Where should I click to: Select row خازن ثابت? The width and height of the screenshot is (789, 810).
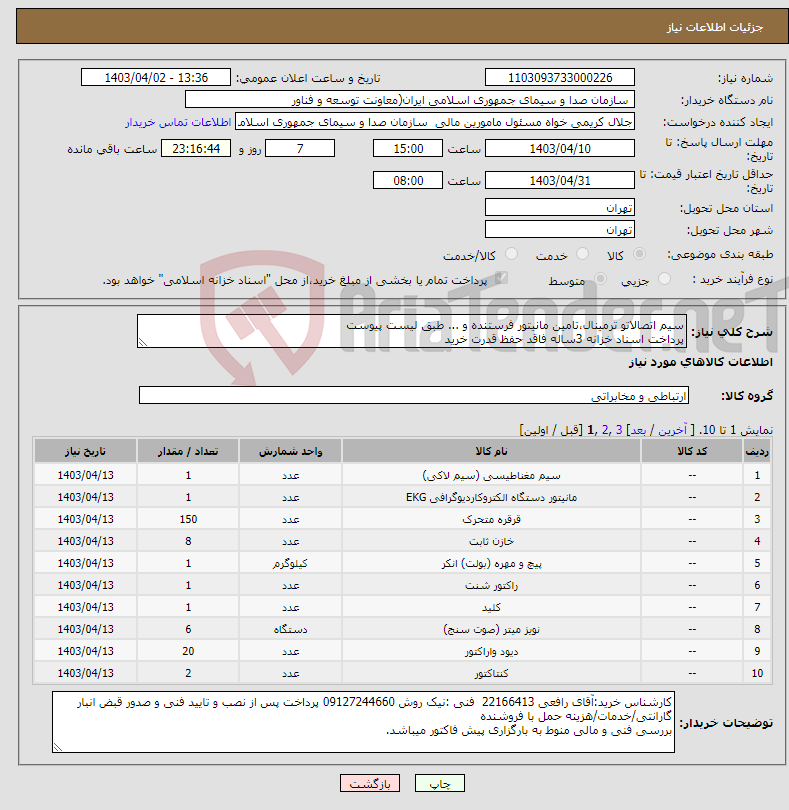(403, 541)
